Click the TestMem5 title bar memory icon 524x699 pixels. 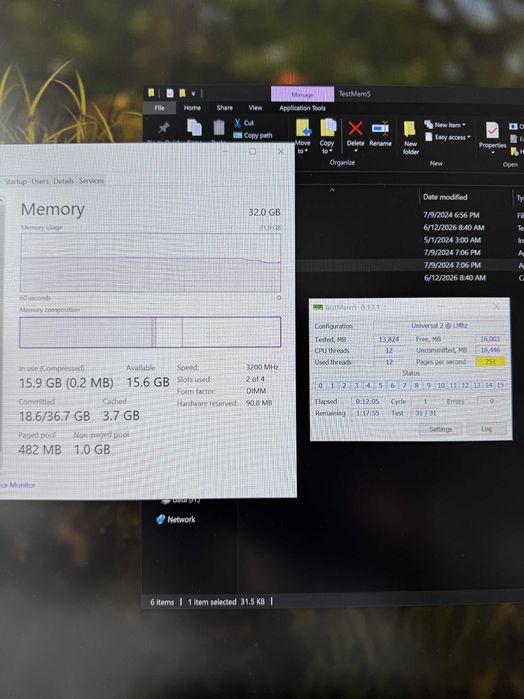[318, 307]
